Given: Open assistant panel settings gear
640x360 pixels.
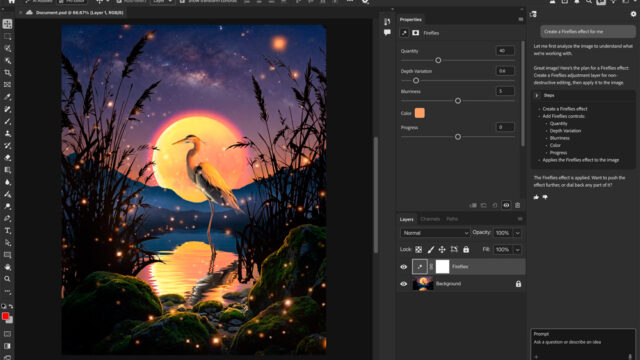Looking at the screenshot, I should coord(633,14).
